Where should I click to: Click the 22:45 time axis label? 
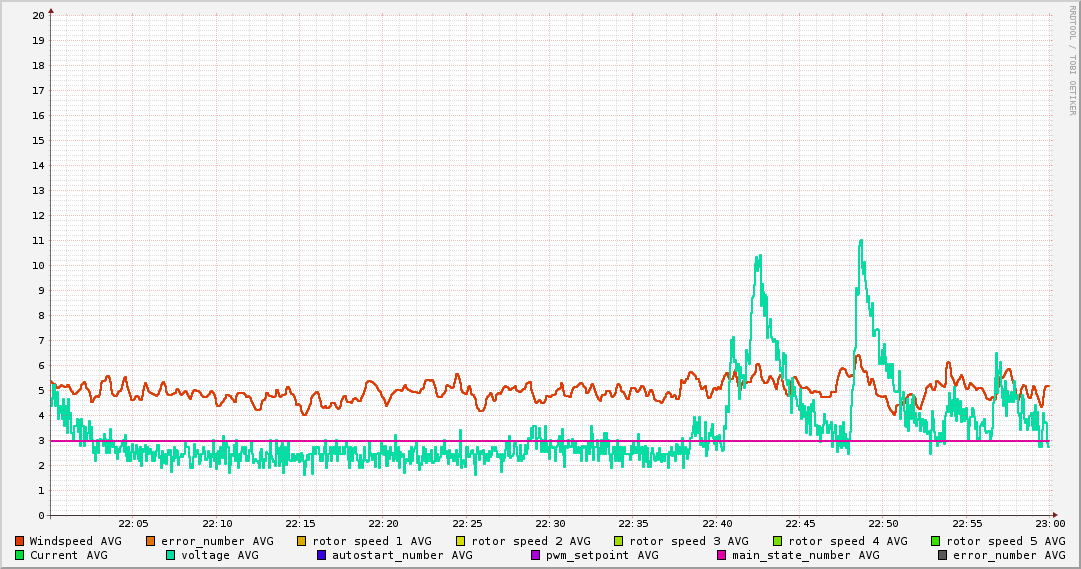pos(800,523)
